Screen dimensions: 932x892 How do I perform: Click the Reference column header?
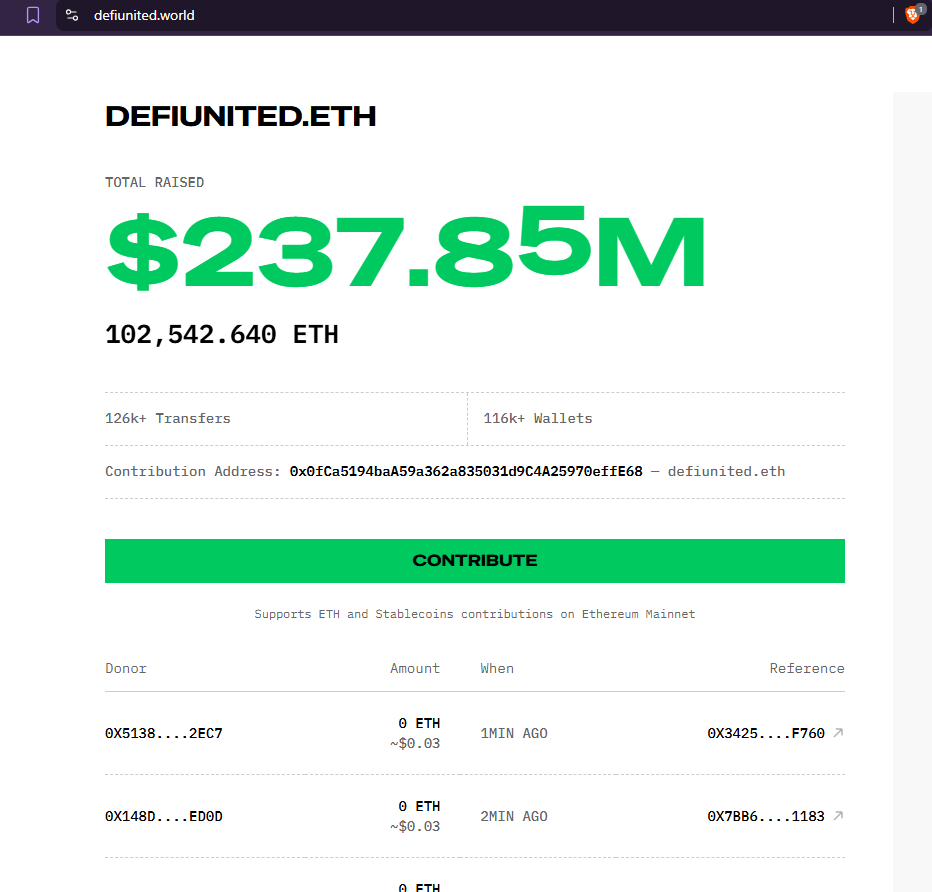(807, 668)
